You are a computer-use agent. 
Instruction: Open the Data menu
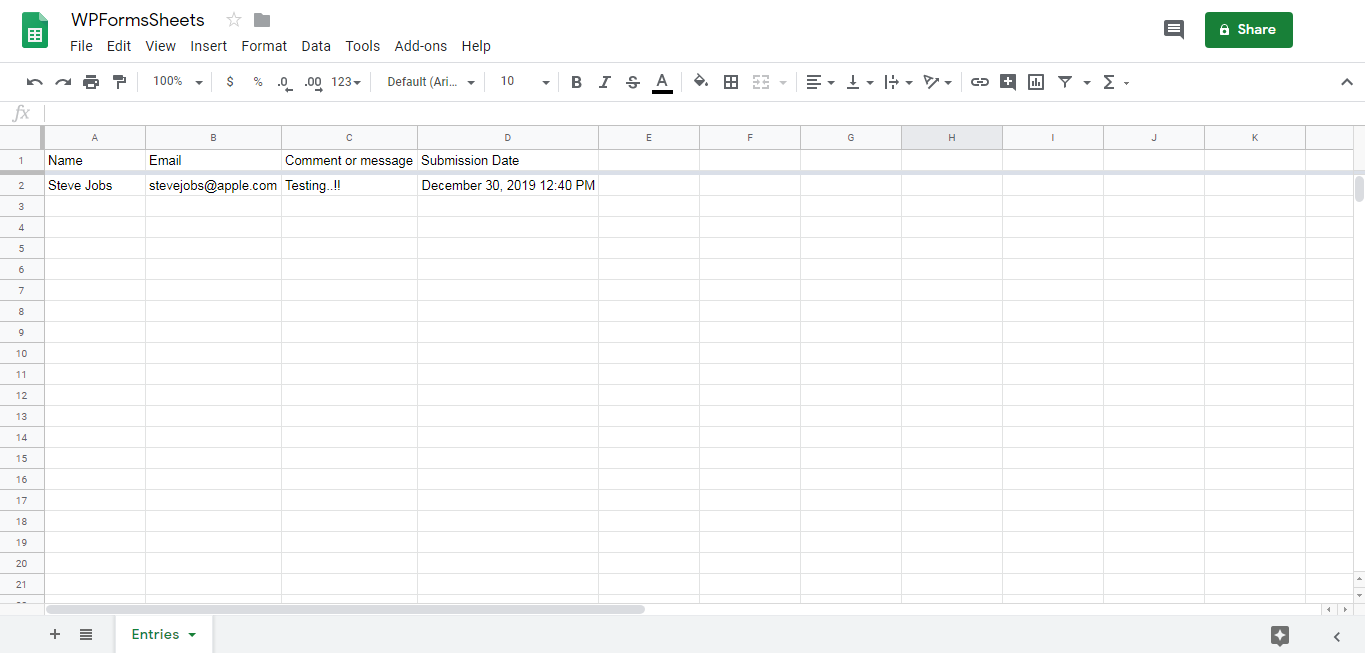(x=316, y=46)
